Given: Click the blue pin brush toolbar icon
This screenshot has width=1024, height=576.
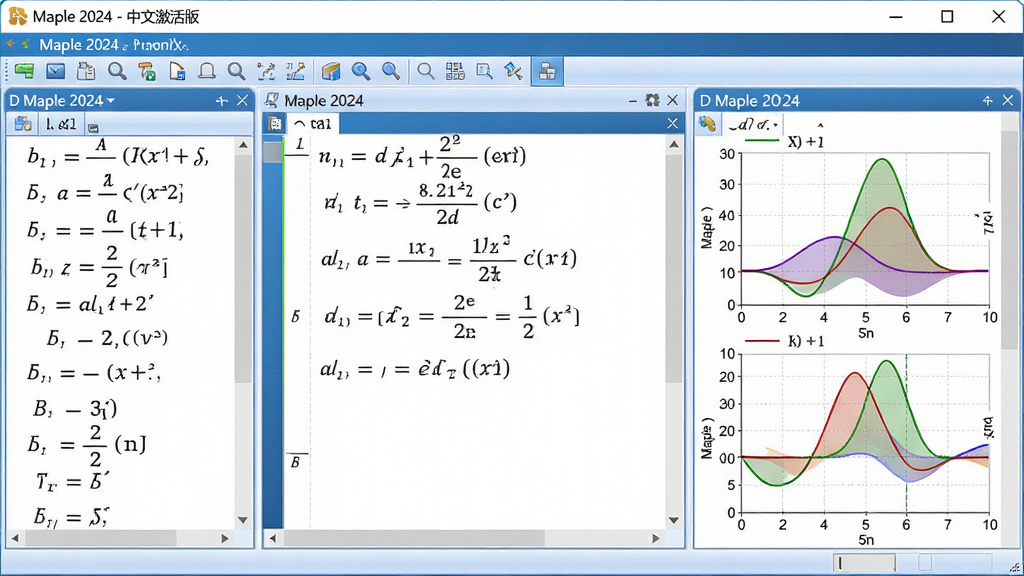Looking at the screenshot, I should click(513, 71).
